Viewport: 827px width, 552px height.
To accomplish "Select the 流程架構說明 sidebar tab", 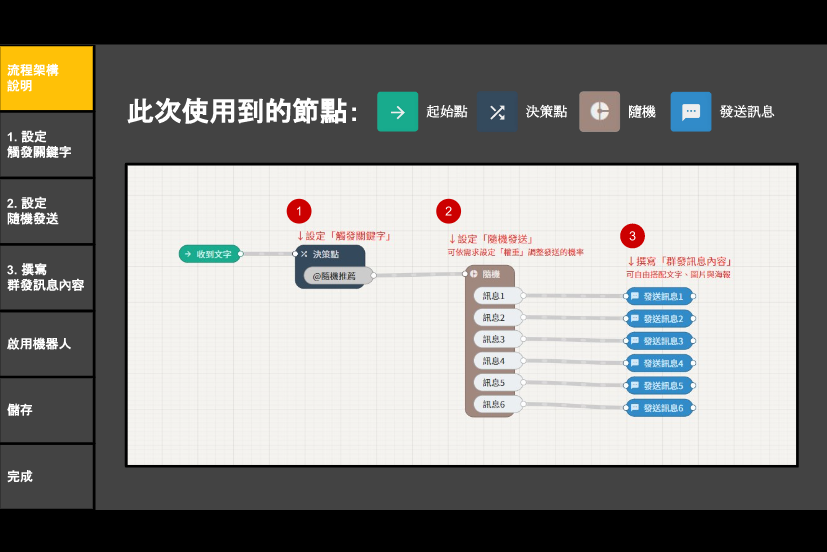I will (x=46, y=78).
